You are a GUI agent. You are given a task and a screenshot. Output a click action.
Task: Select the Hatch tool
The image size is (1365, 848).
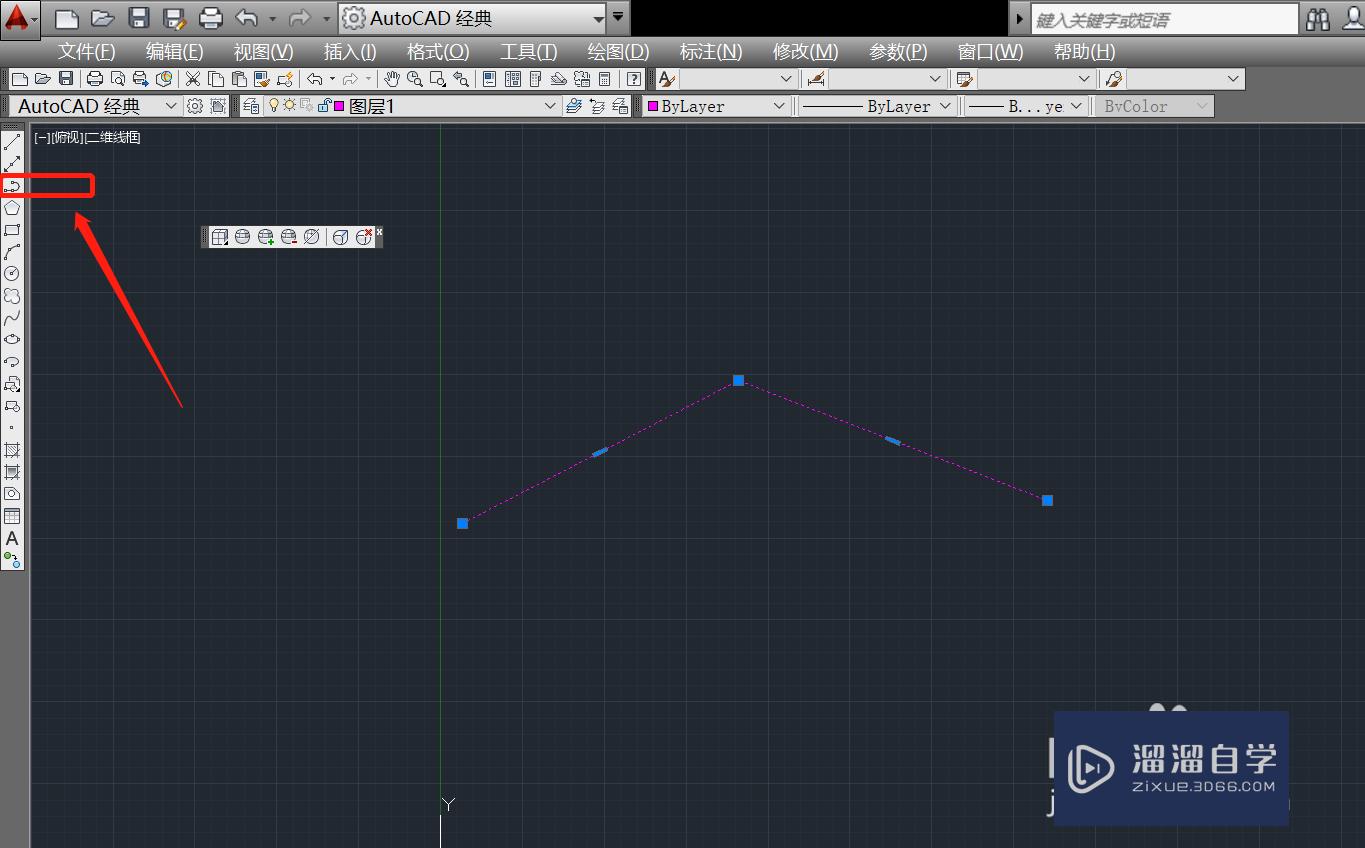[x=12, y=450]
